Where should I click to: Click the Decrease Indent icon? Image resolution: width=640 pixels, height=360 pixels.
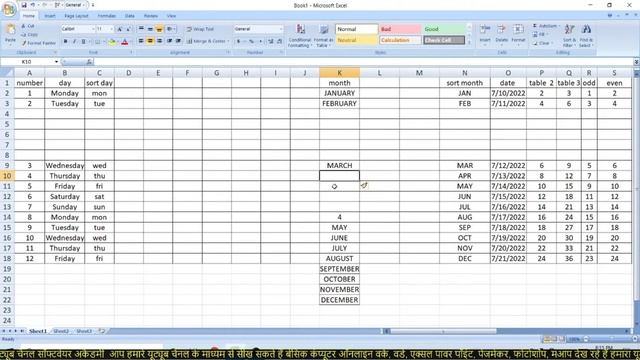click(x=169, y=41)
